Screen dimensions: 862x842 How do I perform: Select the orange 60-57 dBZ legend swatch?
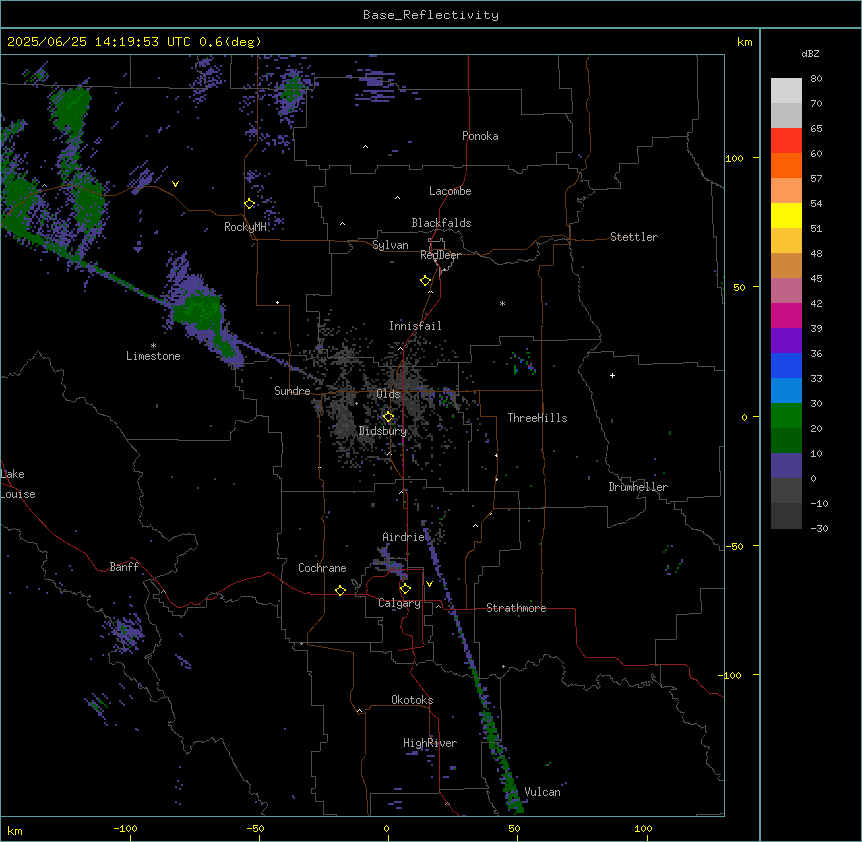pos(786,165)
